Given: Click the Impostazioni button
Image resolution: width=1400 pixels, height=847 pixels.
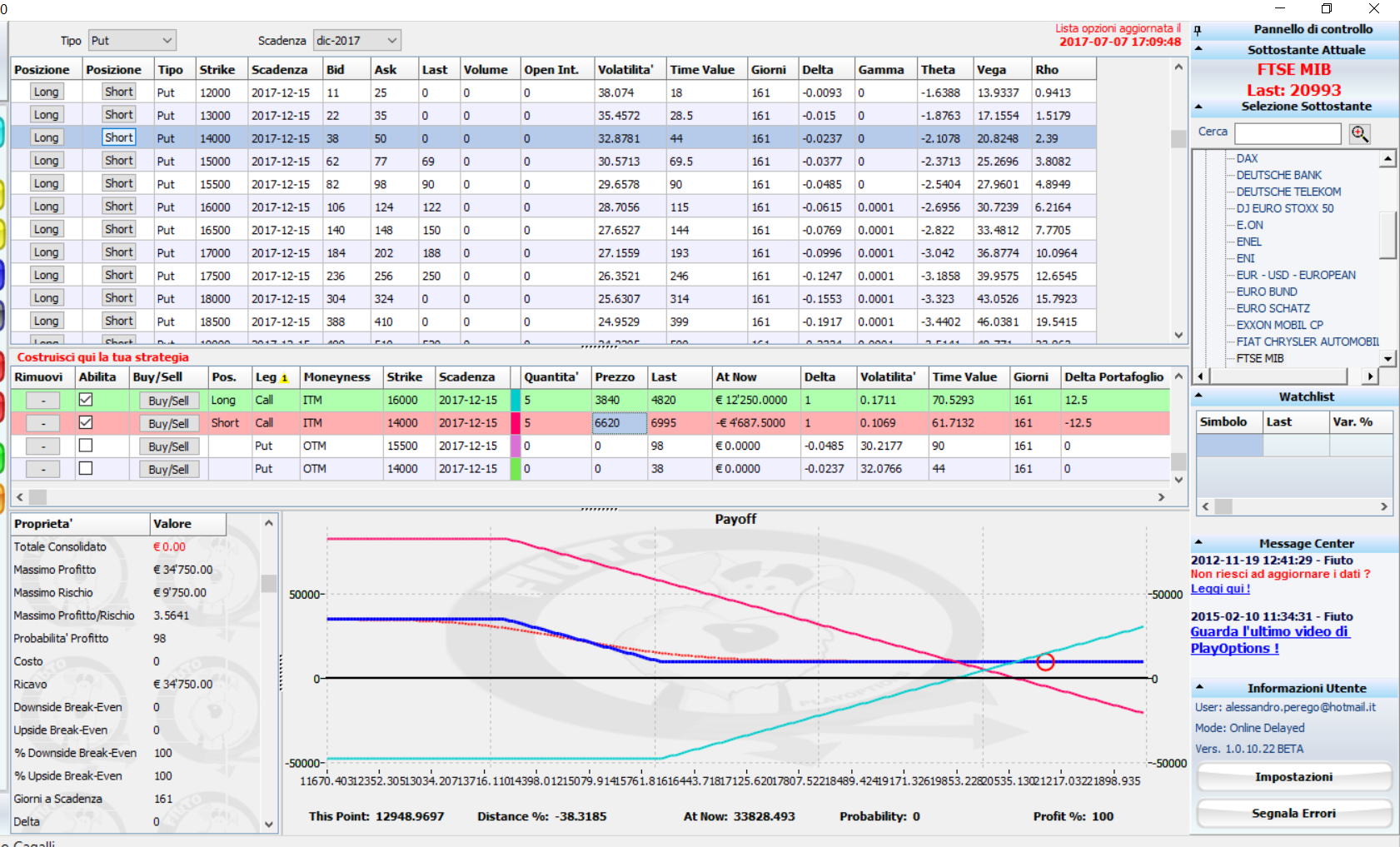Looking at the screenshot, I should pos(1293,777).
